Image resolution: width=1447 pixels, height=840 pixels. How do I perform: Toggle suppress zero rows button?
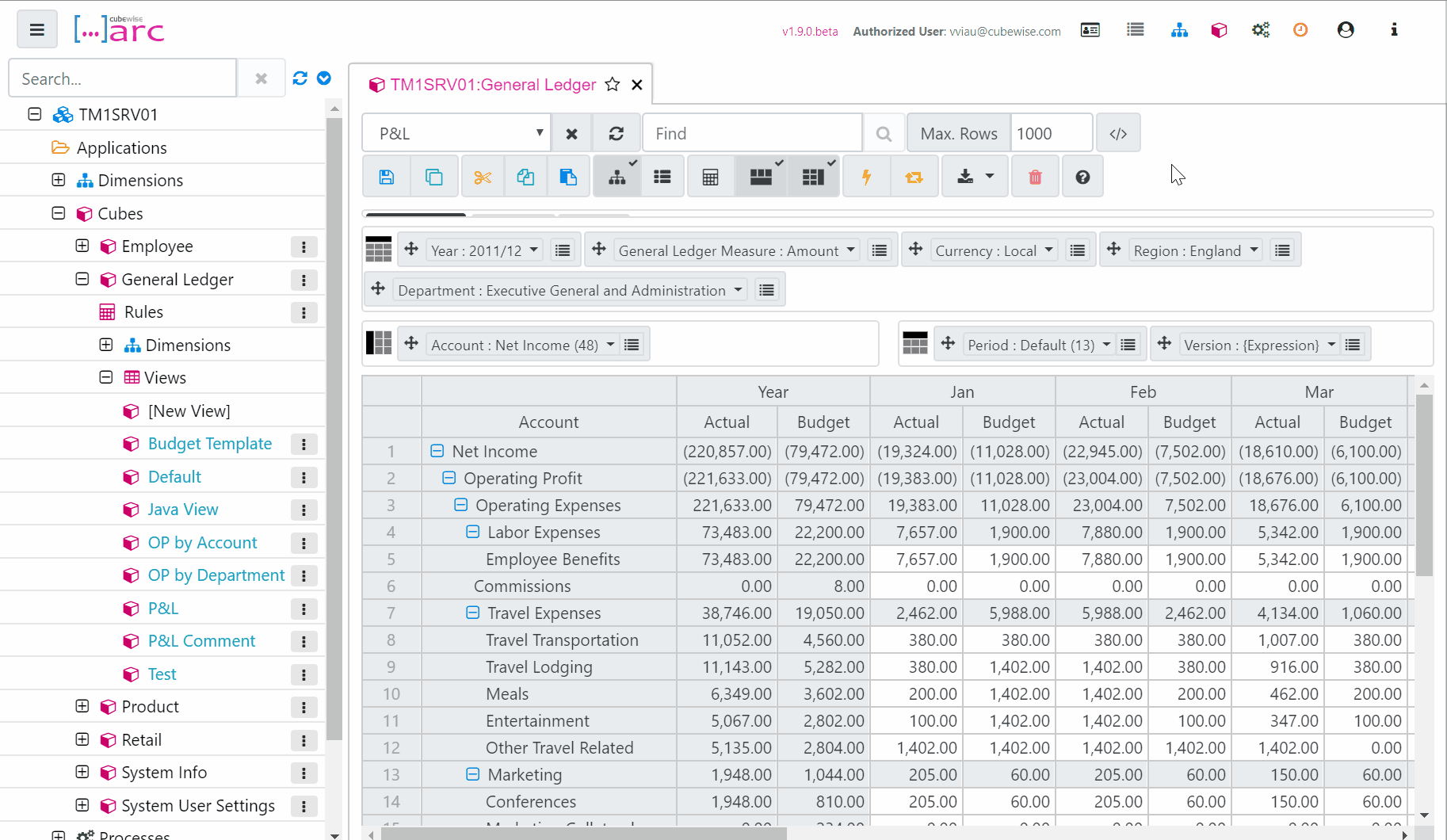pos(761,178)
